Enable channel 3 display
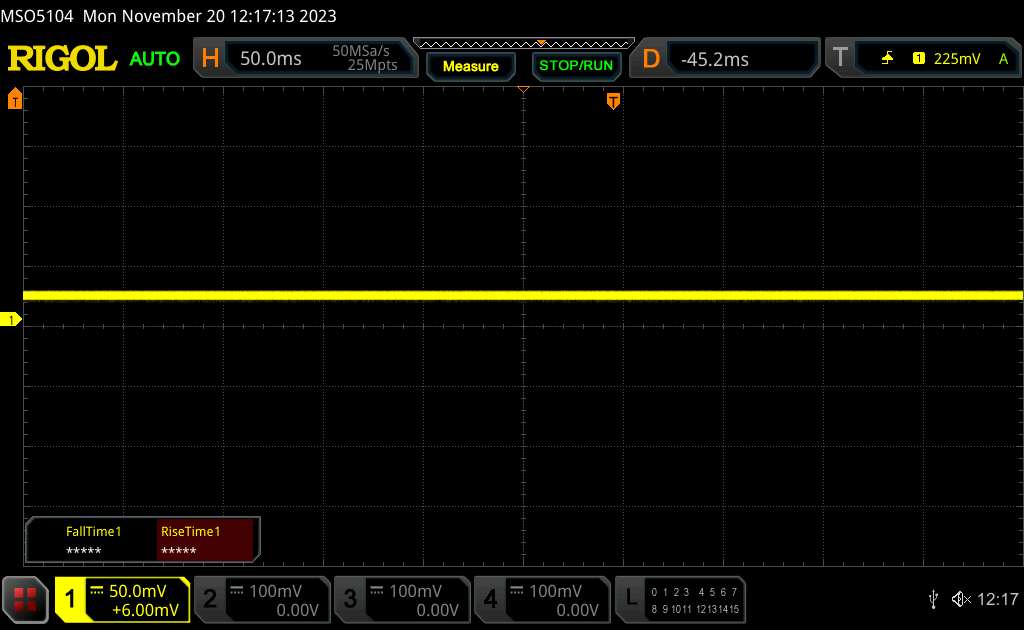Viewport: 1024px width, 630px height. coord(401,599)
